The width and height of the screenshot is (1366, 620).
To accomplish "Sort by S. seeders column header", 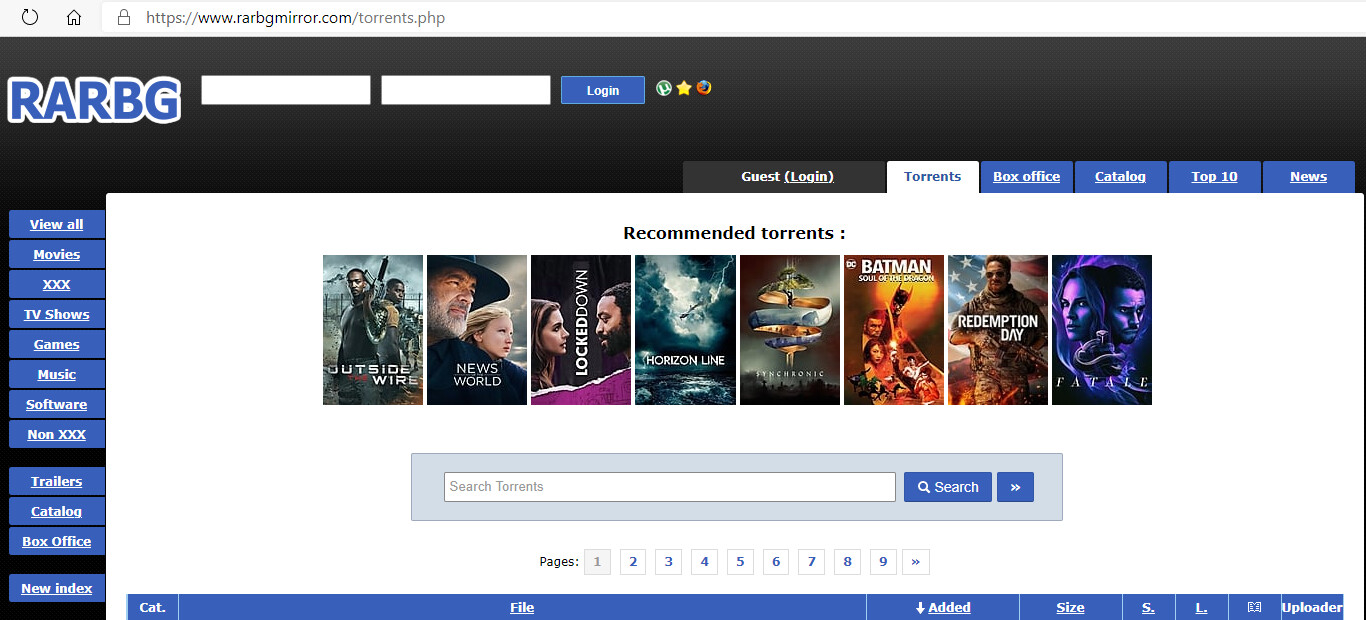I will click(x=1148, y=607).
